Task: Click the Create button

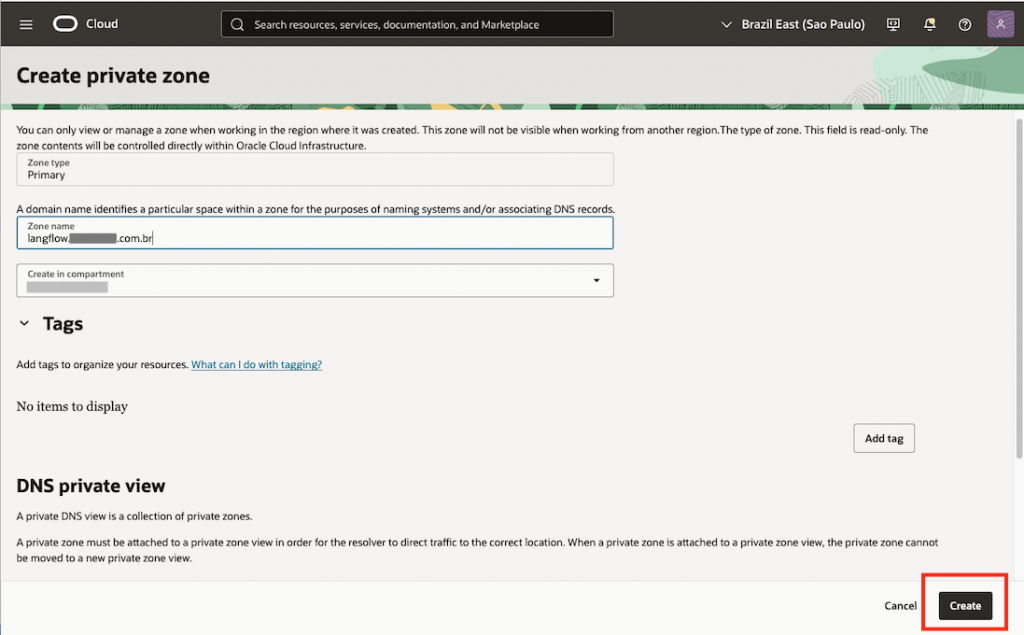Action: 965,606
